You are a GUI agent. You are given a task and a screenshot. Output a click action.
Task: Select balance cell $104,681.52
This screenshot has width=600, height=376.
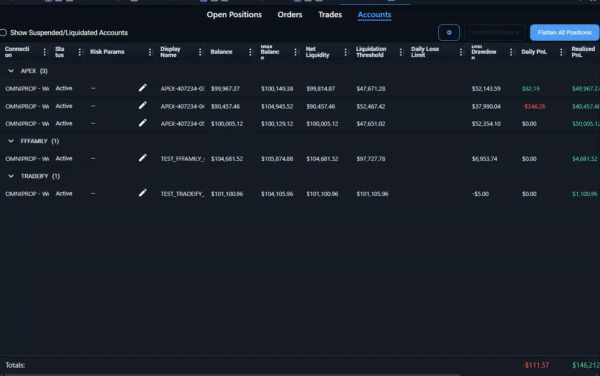(227, 159)
